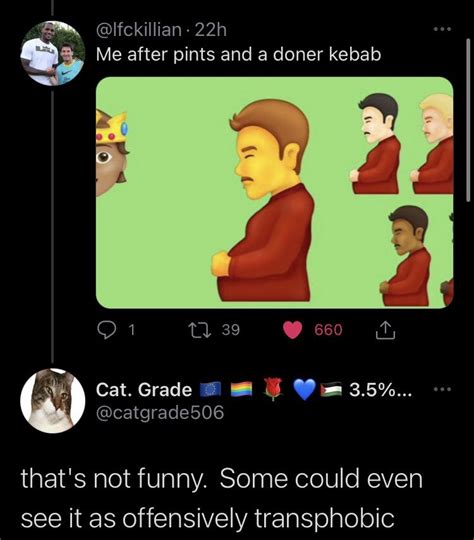Click the retweet count 39
This screenshot has height=540, width=474.
231,330
